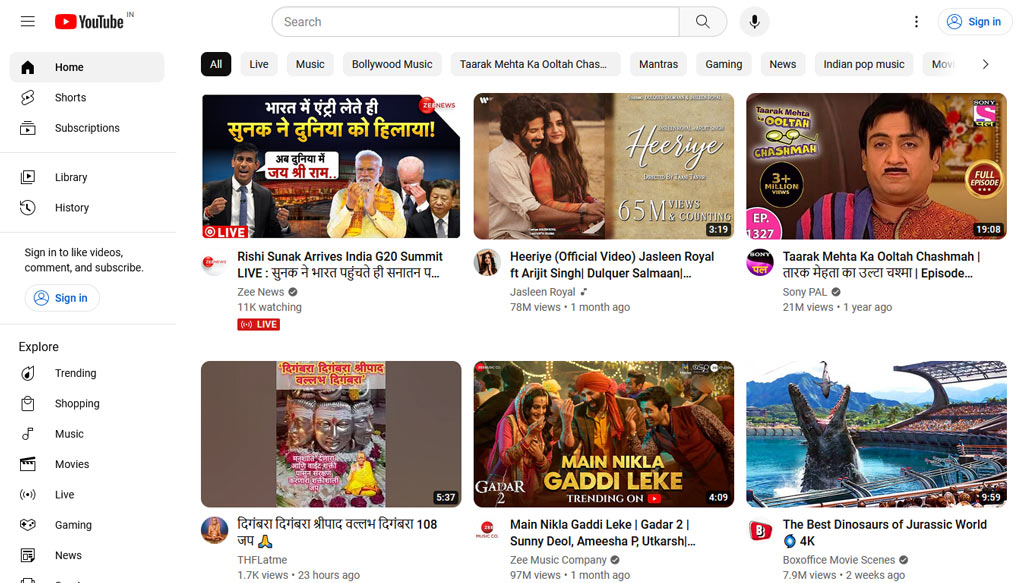Screen dimensions: 1024x583
Task: Play the Taarak Mehta episode 327 thumbnail
Action: (x=876, y=166)
